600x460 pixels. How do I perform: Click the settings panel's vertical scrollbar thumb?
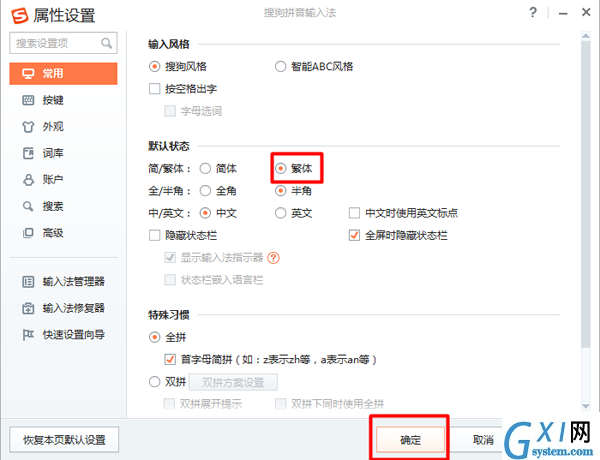point(585,193)
